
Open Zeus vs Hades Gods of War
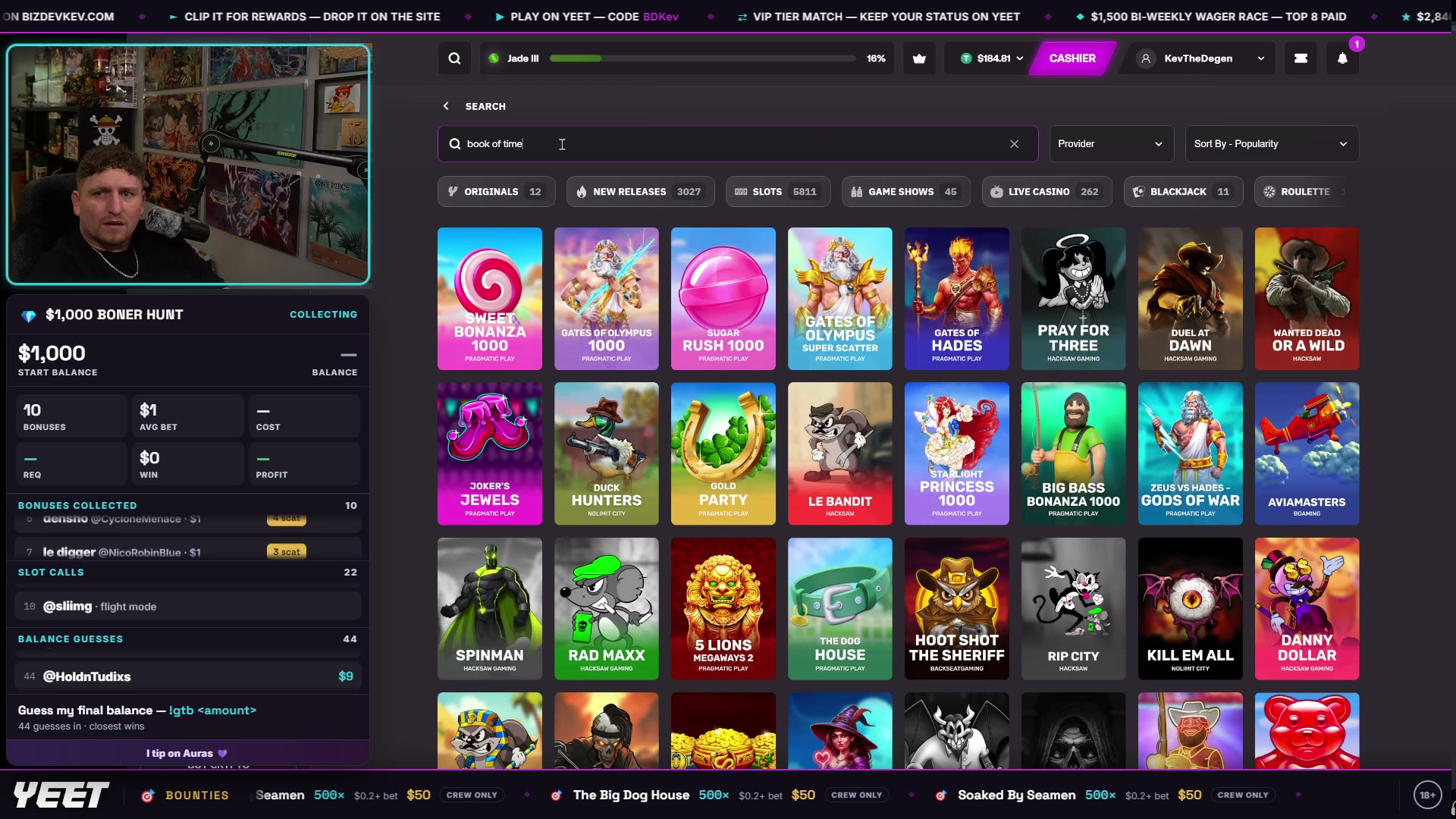click(1191, 453)
